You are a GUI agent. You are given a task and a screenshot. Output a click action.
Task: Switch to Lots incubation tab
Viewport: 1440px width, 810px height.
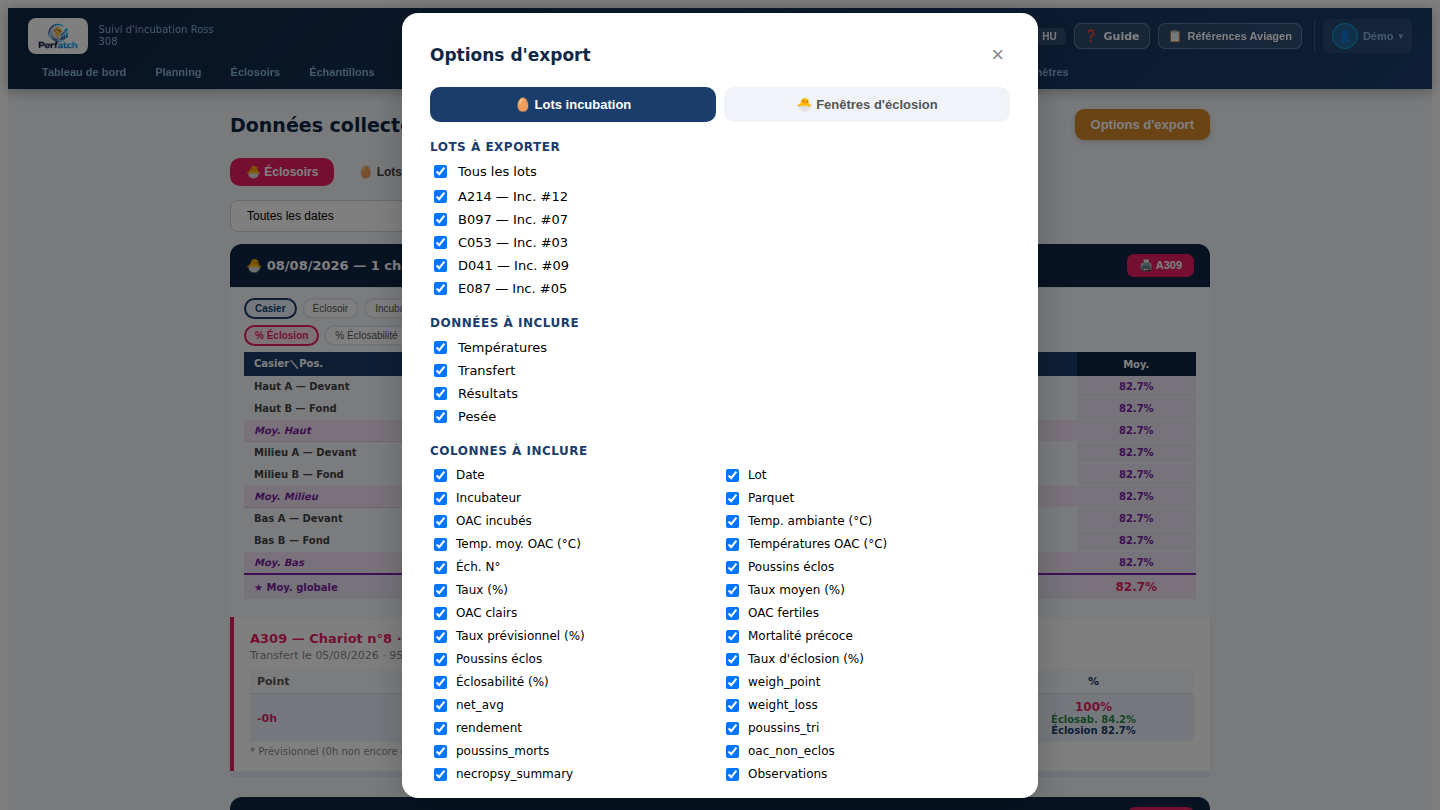pyautogui.click(x=573, y=104)
